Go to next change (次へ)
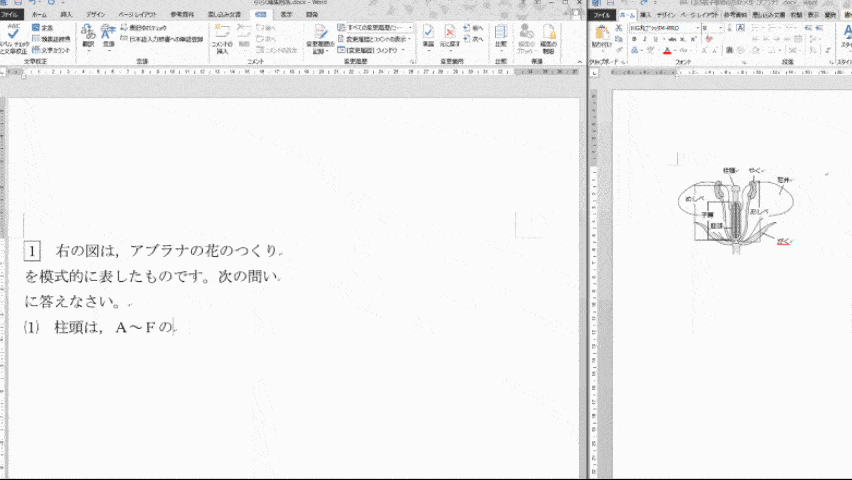Screen dimensions: 852x480 474,39
